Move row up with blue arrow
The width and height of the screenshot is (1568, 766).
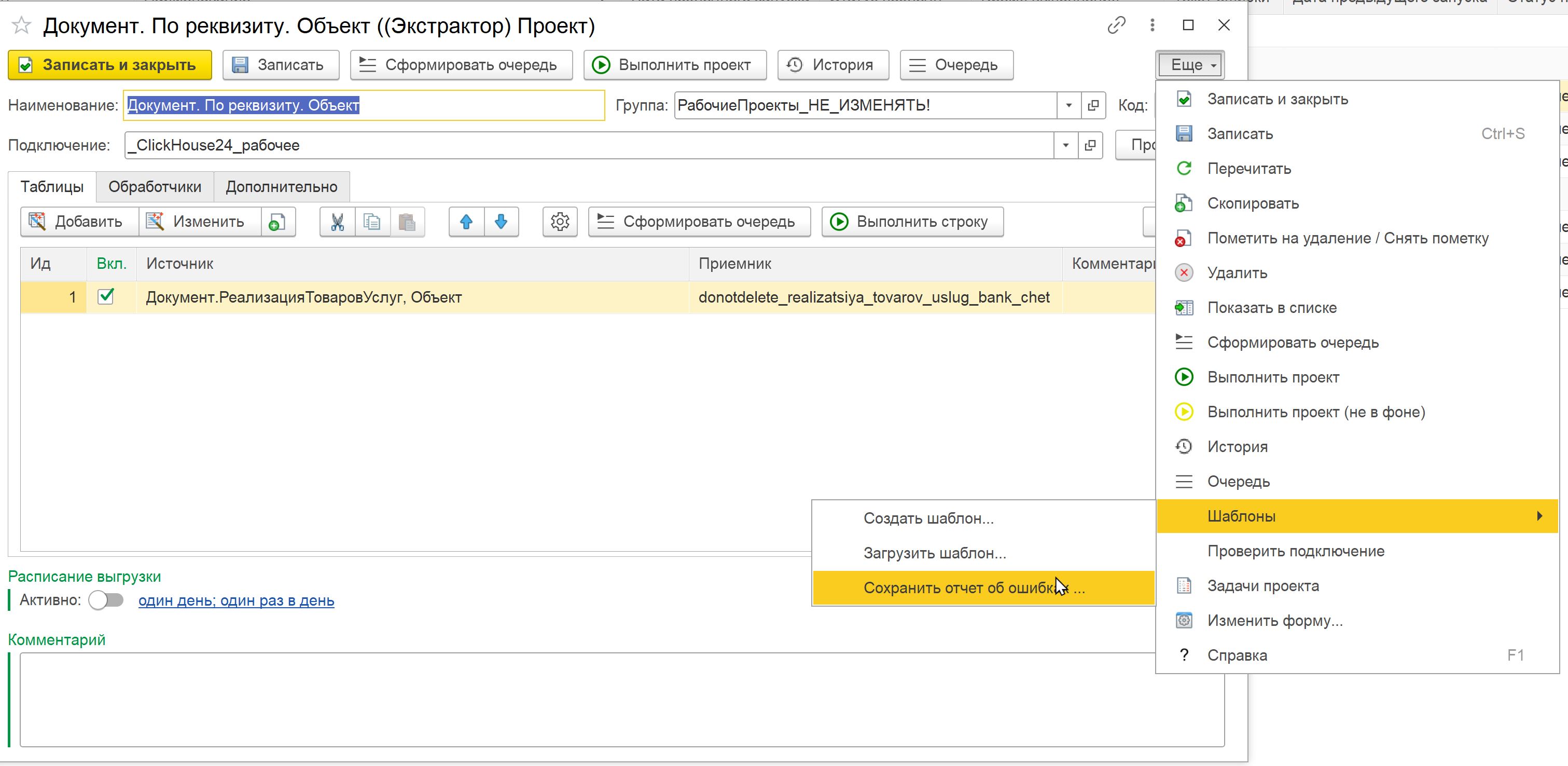(466, 222)
